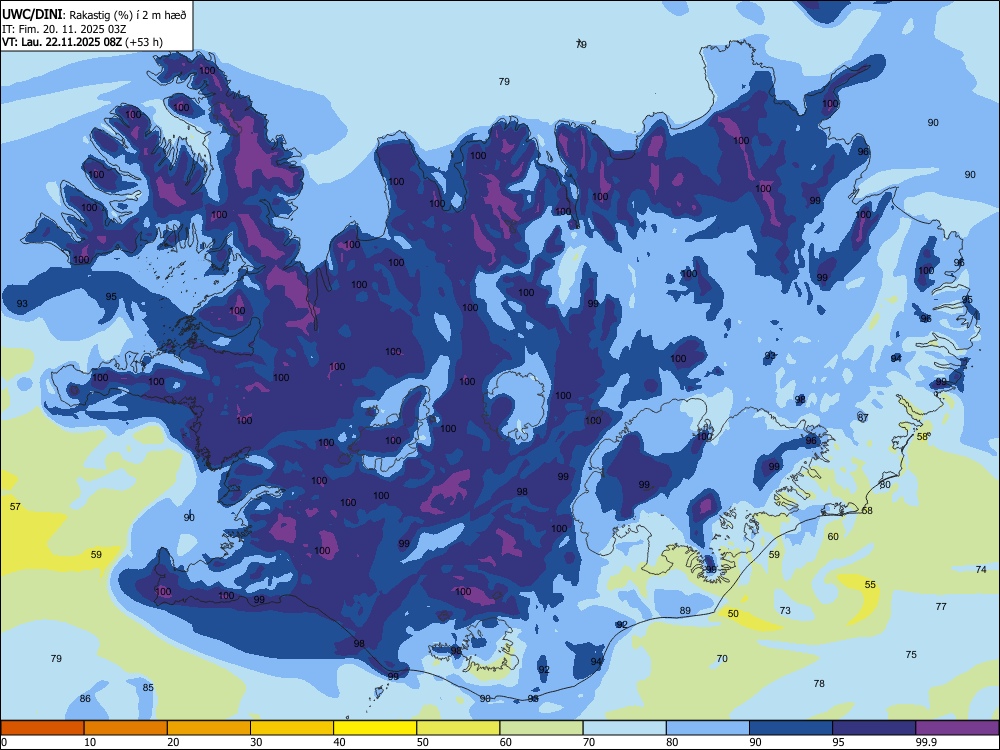Click the UWC/DINI model title

[32, 15]
